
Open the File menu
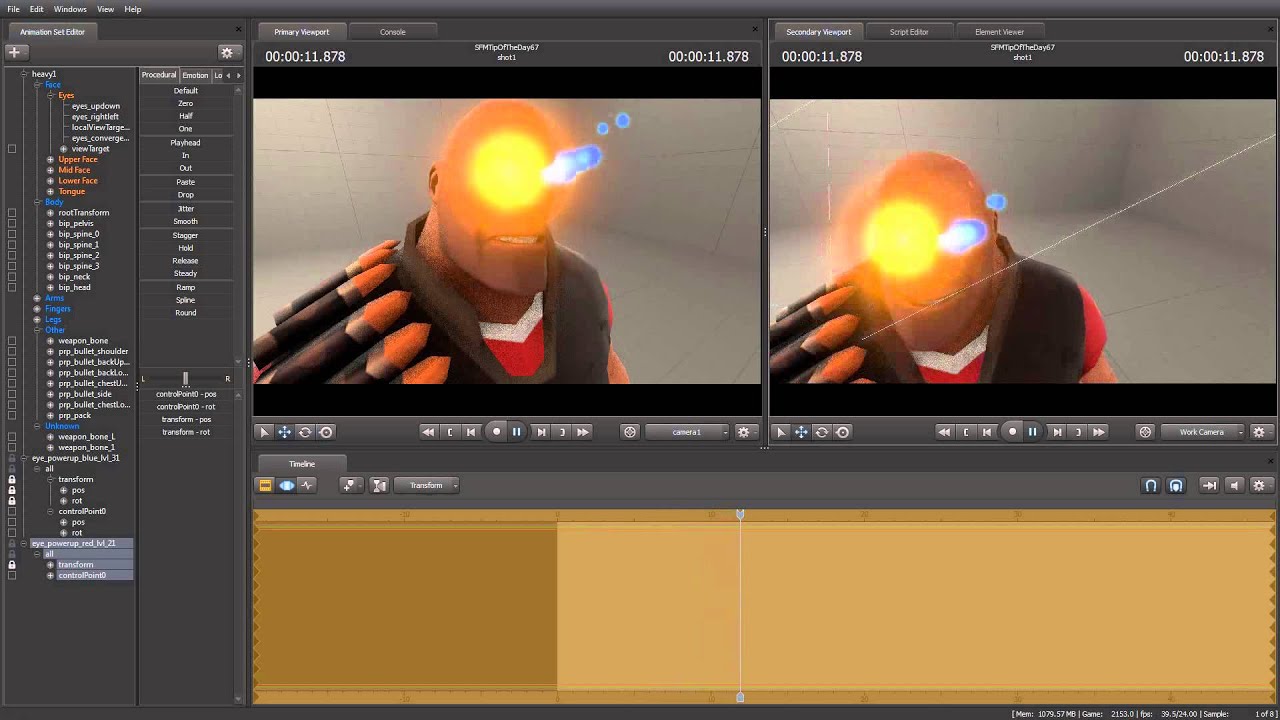click(x=13, y=9)
